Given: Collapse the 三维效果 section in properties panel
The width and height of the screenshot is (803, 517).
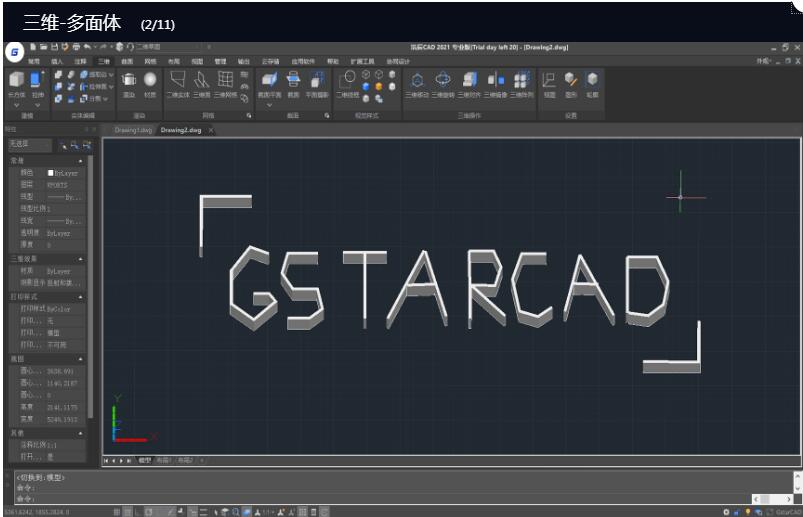Looking at the screenshot, I should [80, 259].
